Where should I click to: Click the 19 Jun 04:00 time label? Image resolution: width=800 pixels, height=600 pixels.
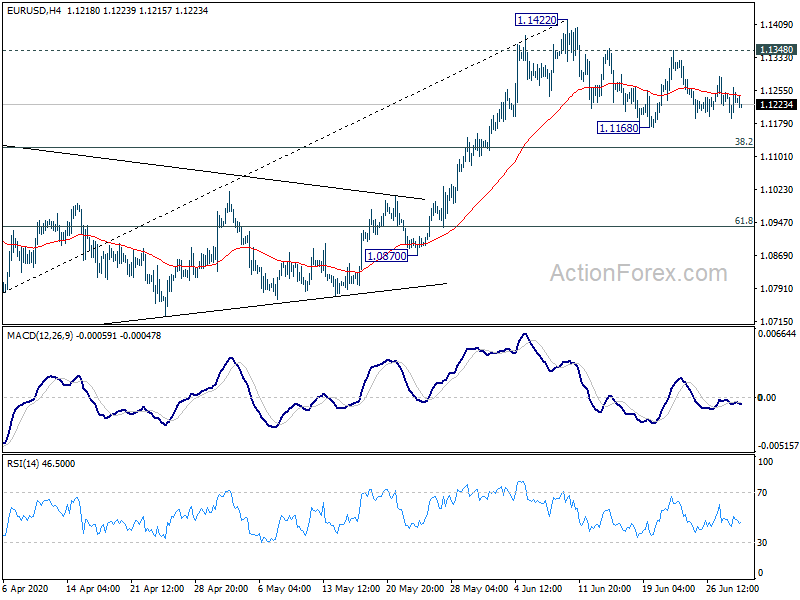pyautogui.click(x=668, y=588)
